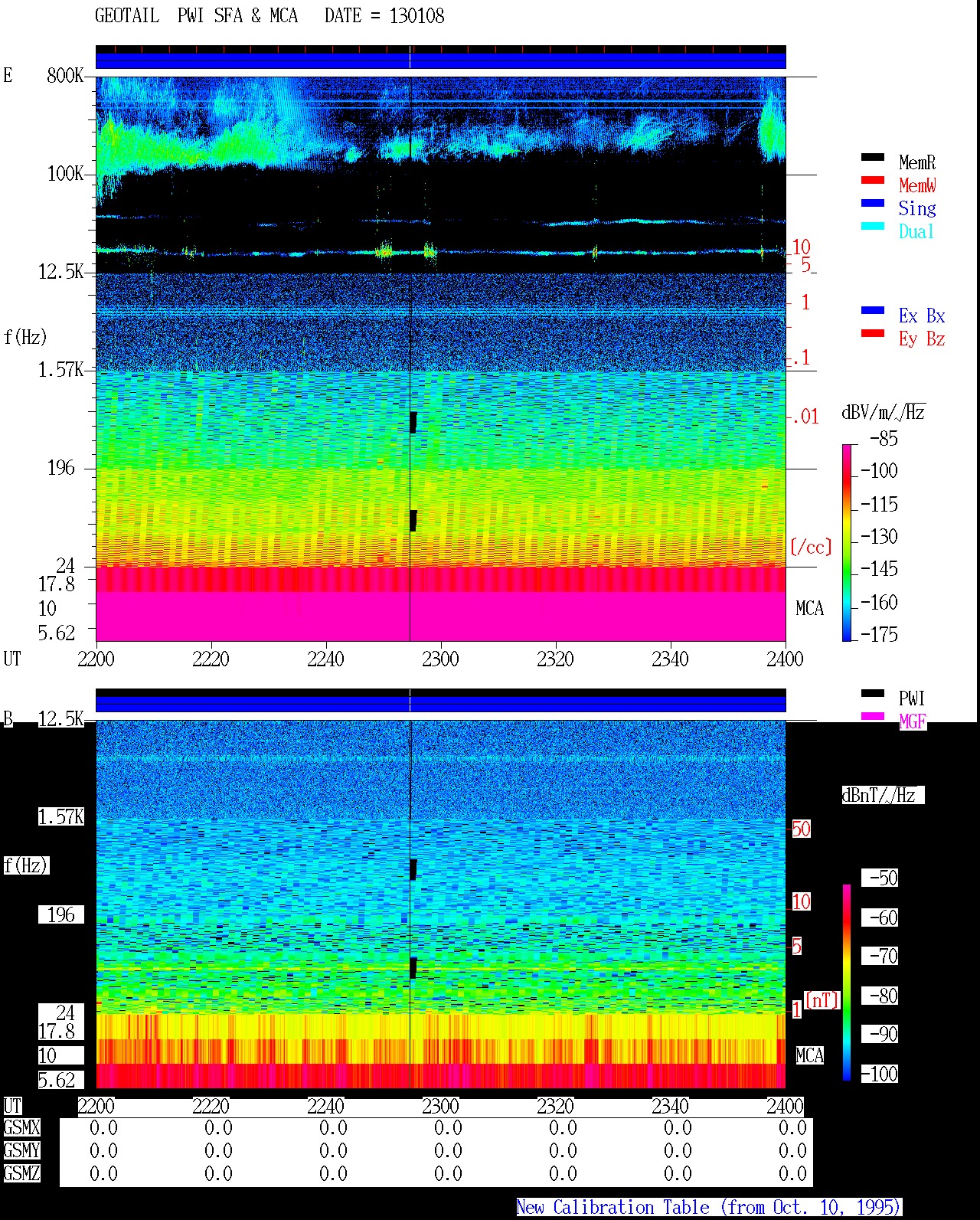Click the E panel 2300 time tick
The width and height of the screenshot is (980, 1220).
440,659
